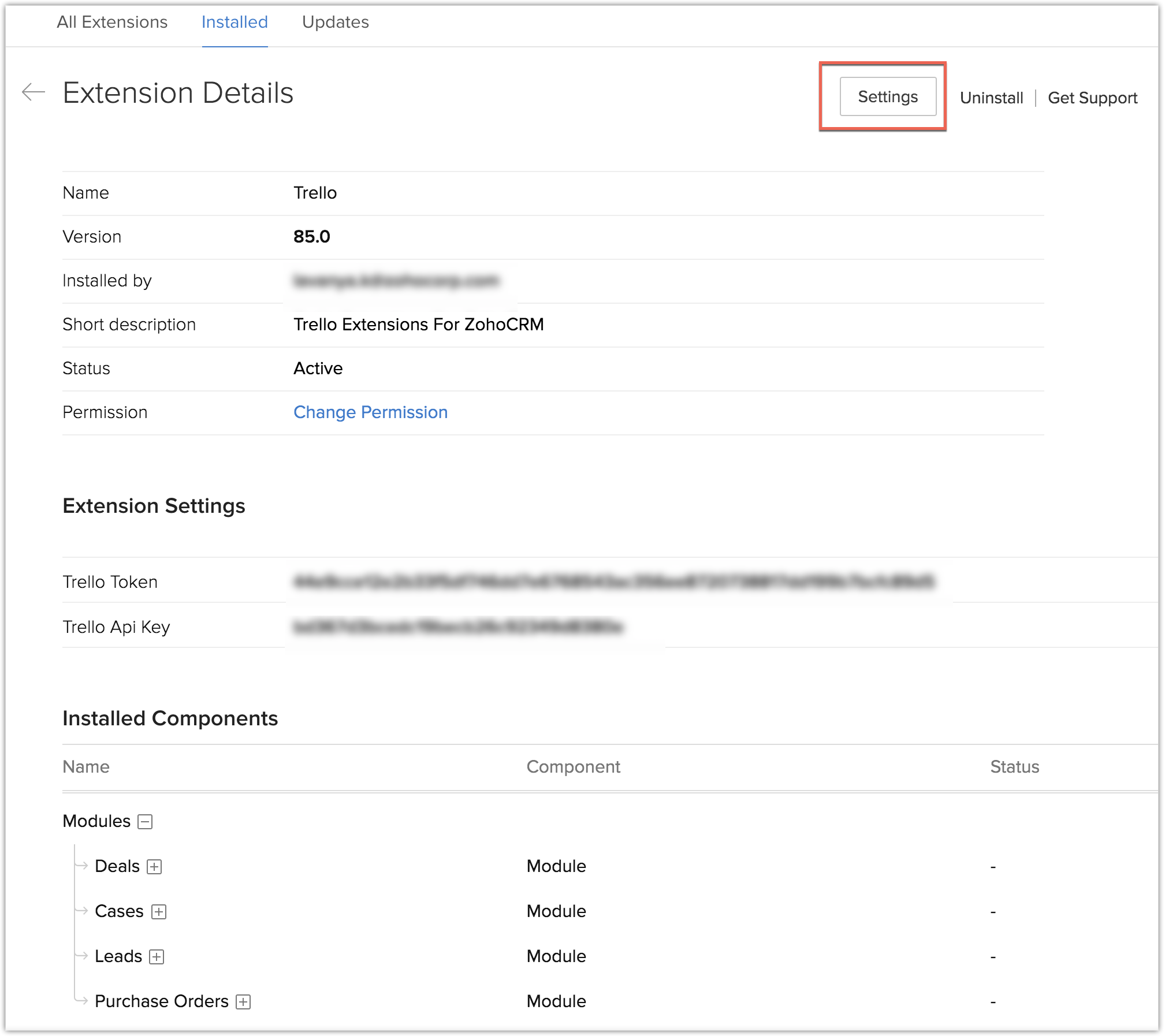Viewport: 1165px width, 1036px height.
Task: Select the Deals tree item
Action: click(117, 866)
